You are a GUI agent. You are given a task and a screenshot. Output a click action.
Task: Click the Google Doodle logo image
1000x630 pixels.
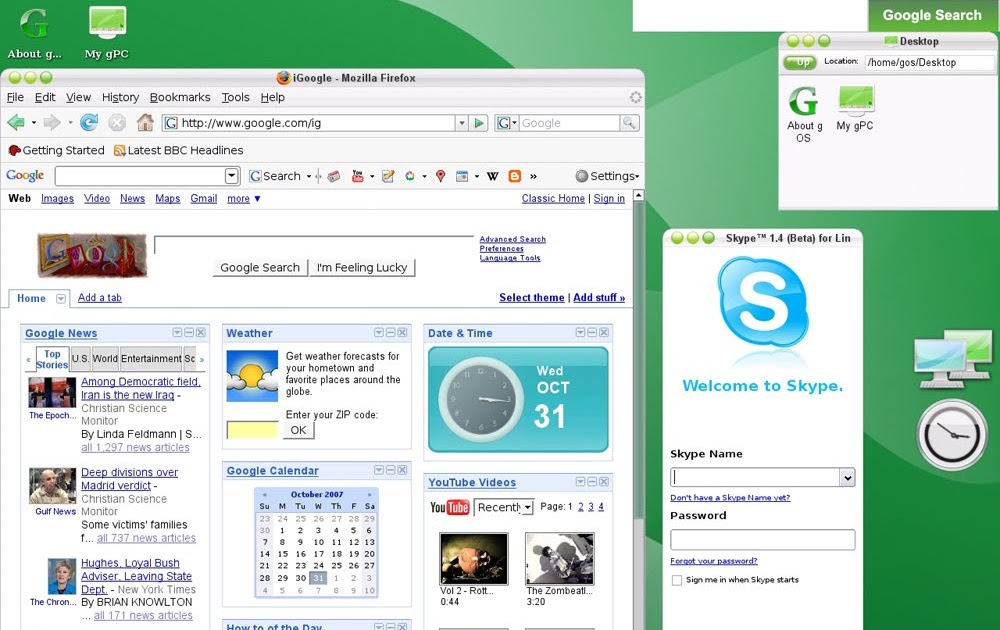coord(92,255)
